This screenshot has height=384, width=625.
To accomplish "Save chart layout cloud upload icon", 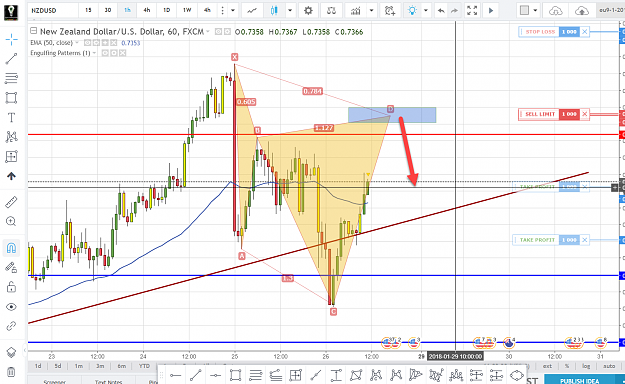I will 582,11.
